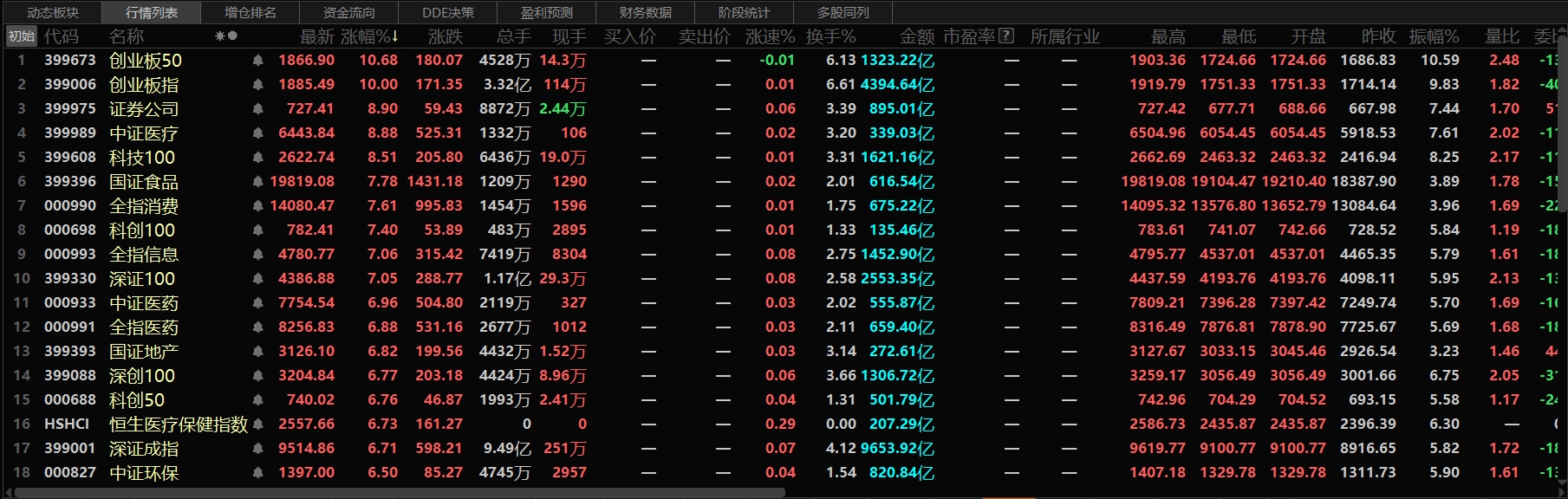This screenshot has height=499, width=1568.
Task: Toggle the 初始 reset button in header
Action: coord(21,36)
